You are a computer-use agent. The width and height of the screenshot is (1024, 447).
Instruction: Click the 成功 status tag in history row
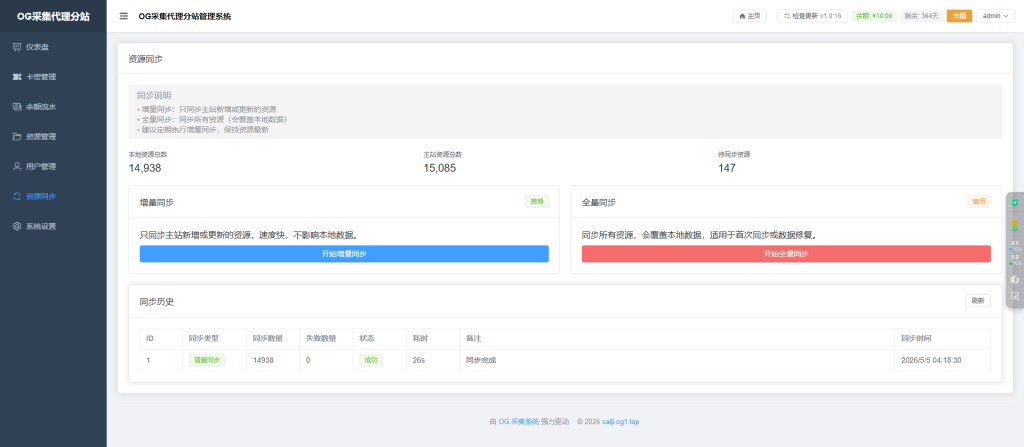tap(371, 360)
